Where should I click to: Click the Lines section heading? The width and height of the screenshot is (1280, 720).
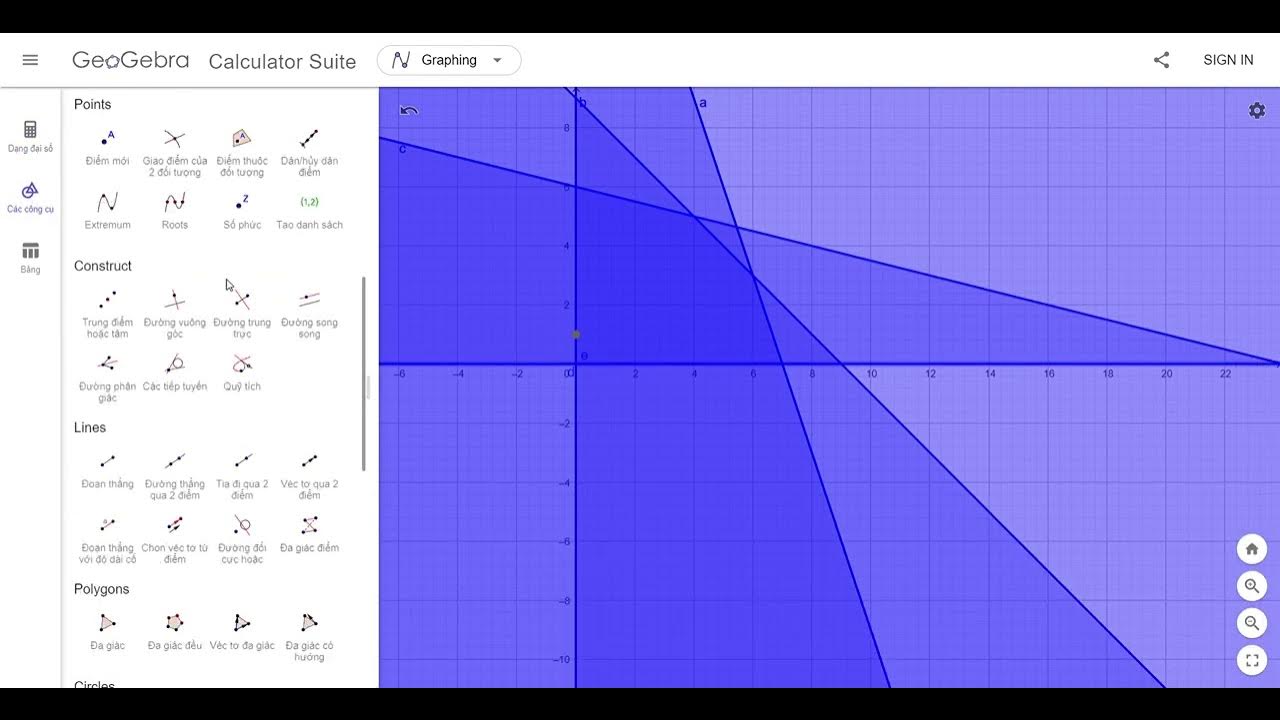pyautogui.click(x=90, y=427)
